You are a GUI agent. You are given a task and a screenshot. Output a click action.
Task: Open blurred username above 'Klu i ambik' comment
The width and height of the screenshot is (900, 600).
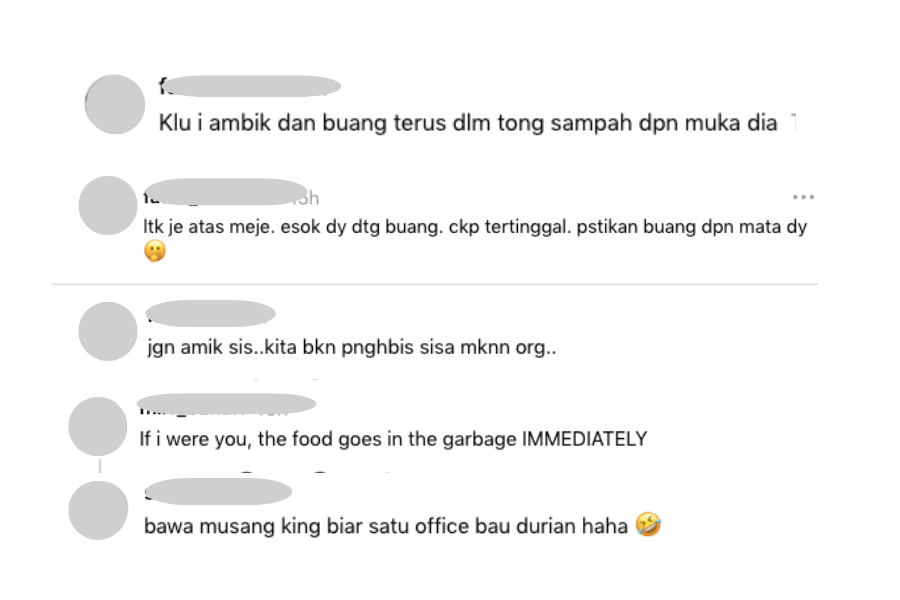250,87
